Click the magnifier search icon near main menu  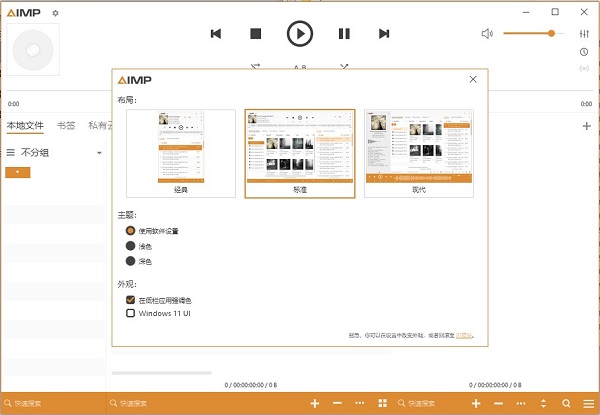pos(566,404)
